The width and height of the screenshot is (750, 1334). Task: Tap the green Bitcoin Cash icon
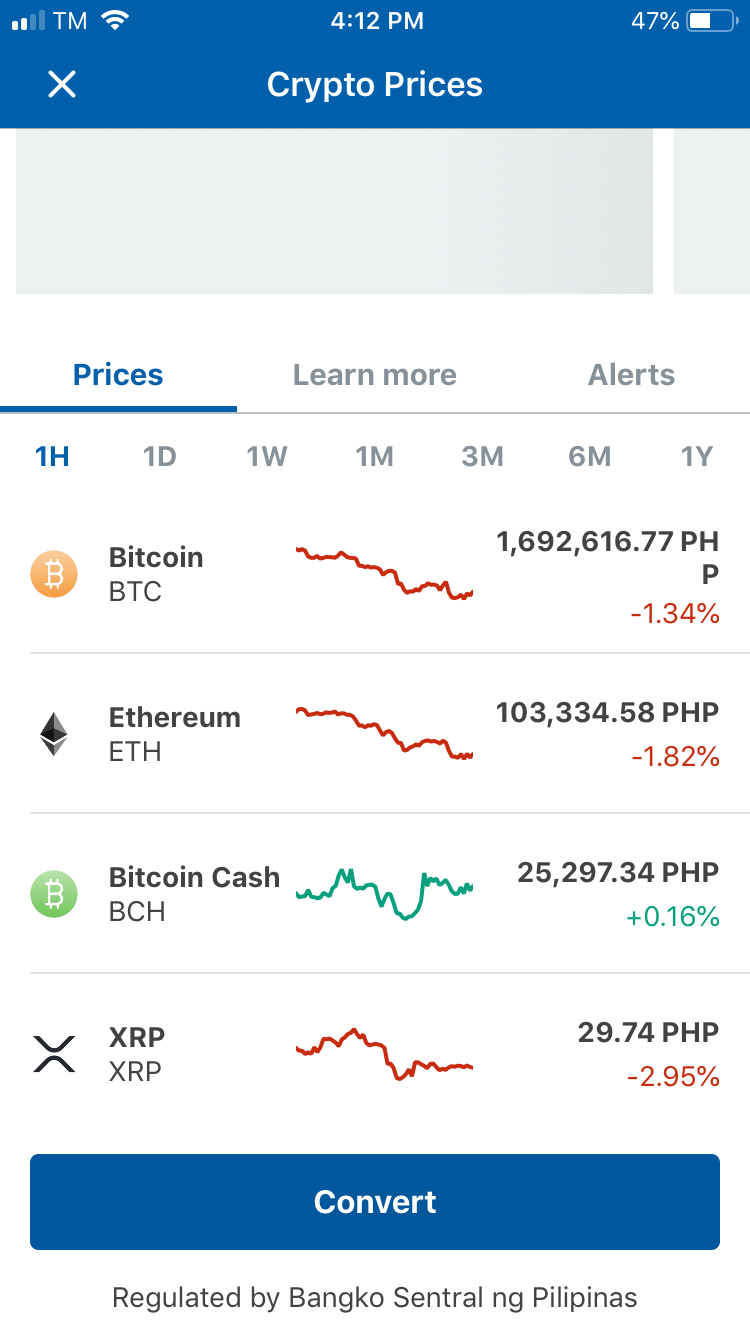coord(54,894)
